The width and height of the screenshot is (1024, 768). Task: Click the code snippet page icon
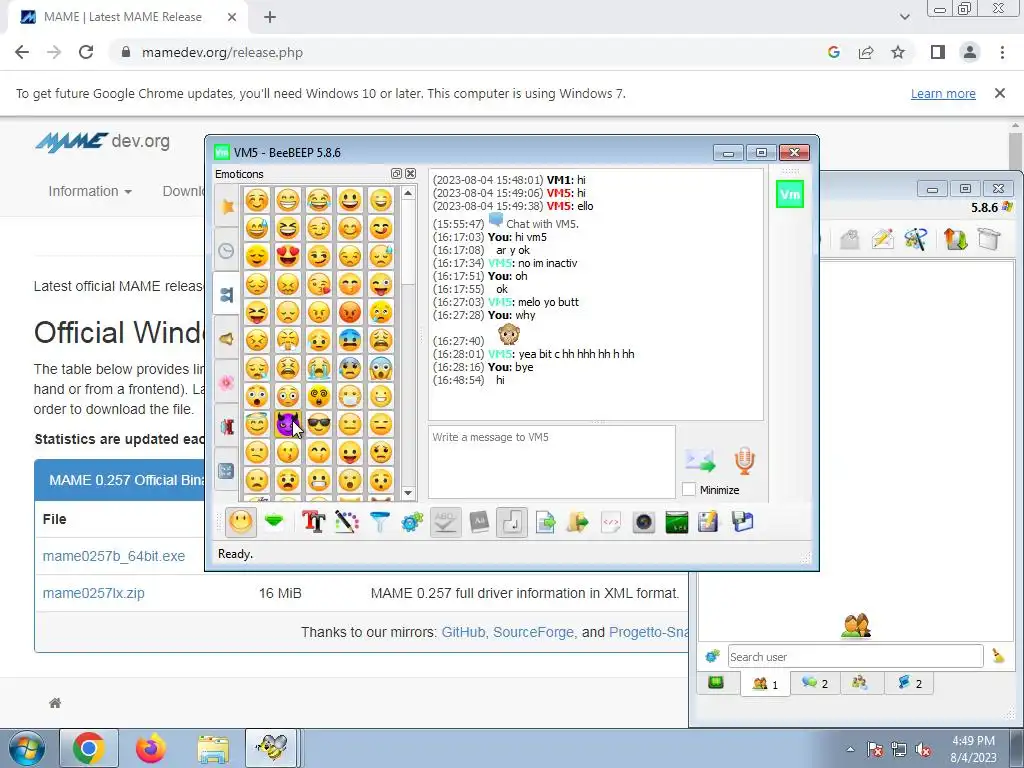pos(611,522)
